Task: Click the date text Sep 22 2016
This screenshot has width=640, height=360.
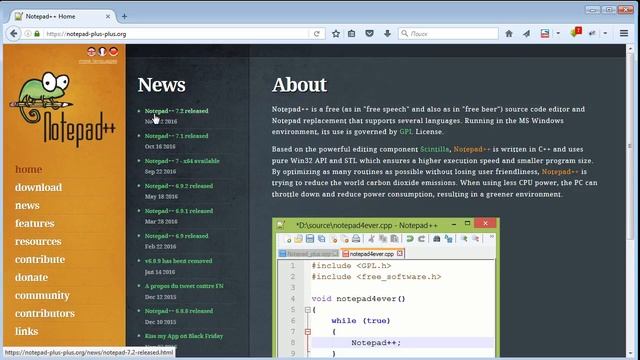Action: click(160, 171)
